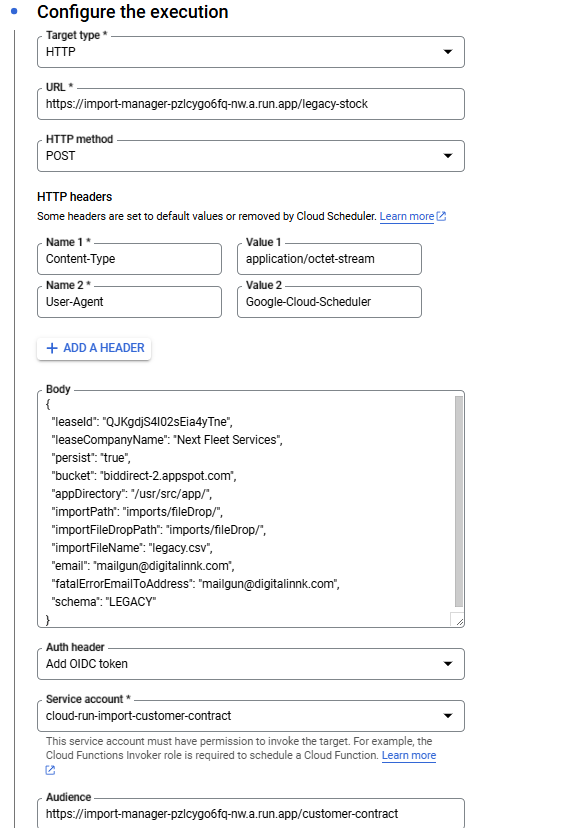Open the Auth header dropdown
The height and width of the screenshot is (828, 566).
coord(251,664)
